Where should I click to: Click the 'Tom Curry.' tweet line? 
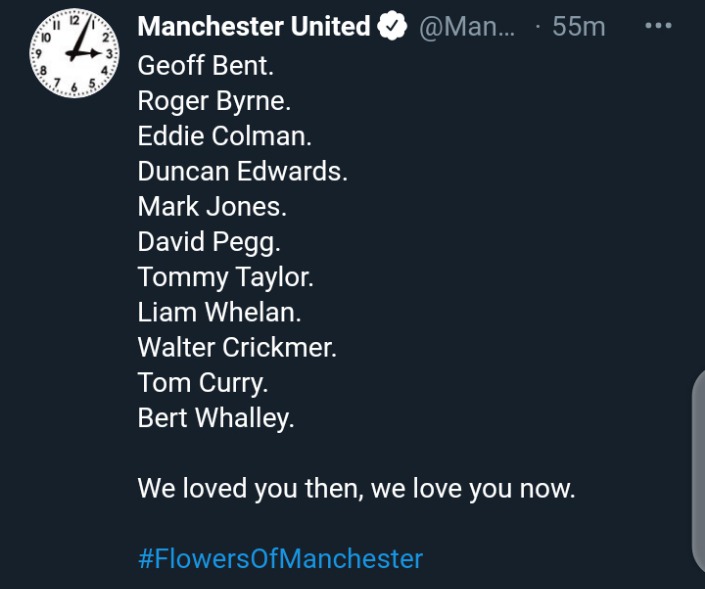(x=203, y=384)
